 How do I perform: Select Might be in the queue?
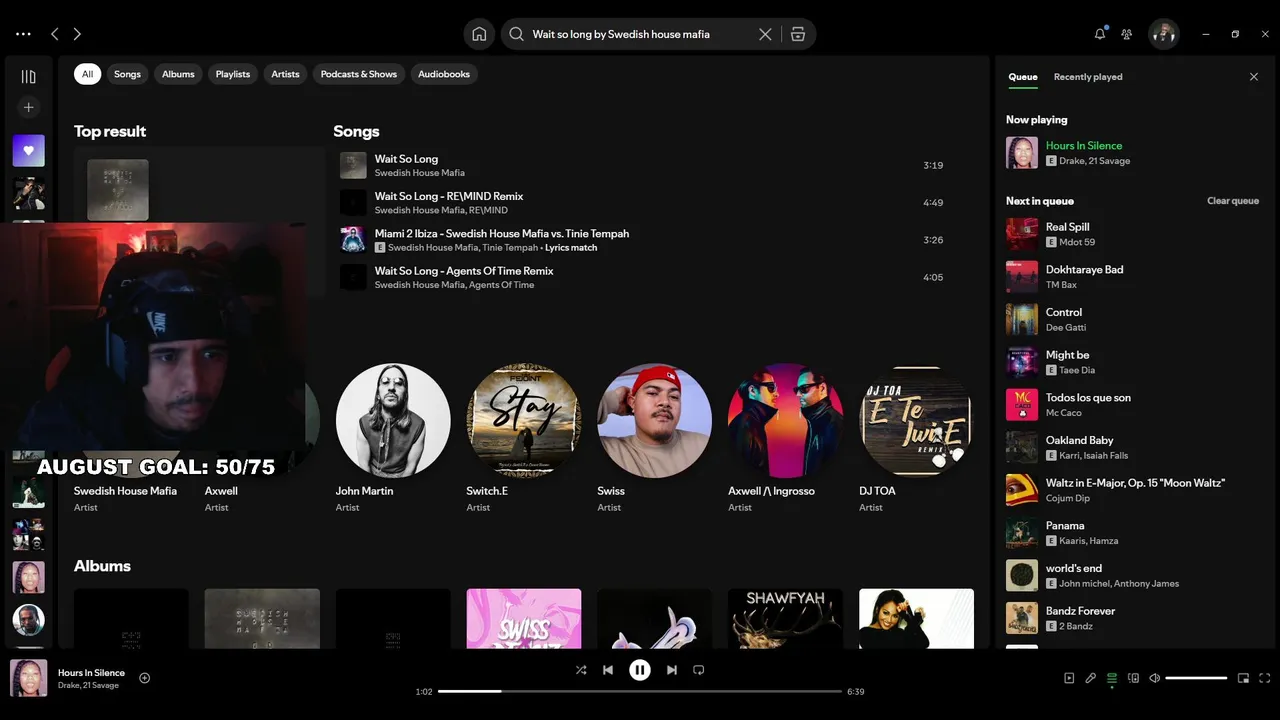coord(1133,362)
